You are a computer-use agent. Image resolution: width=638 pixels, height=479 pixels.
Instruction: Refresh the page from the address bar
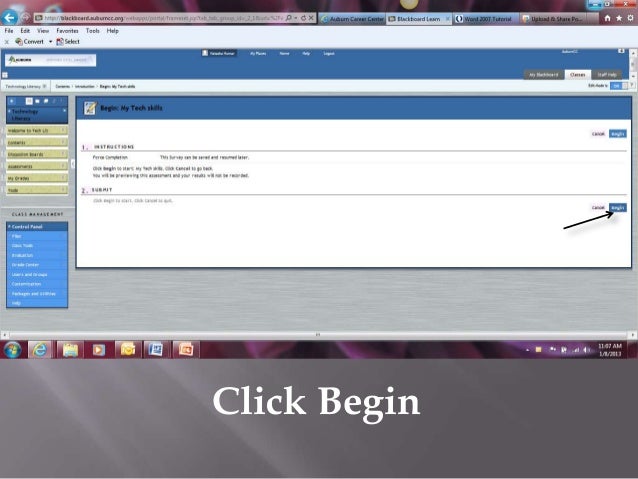(x=303, y=18)
